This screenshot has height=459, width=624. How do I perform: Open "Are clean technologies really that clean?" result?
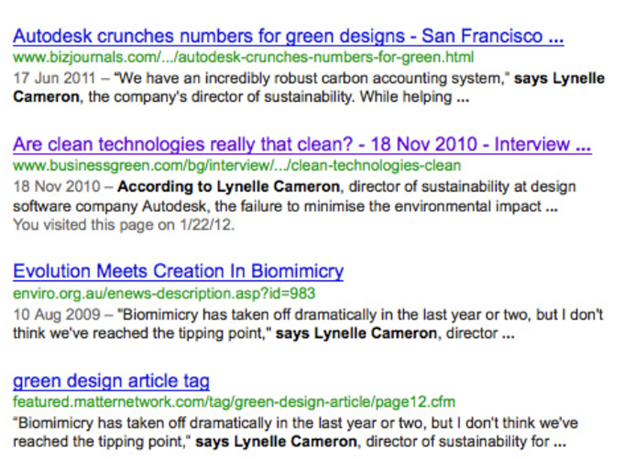(302, 145)
